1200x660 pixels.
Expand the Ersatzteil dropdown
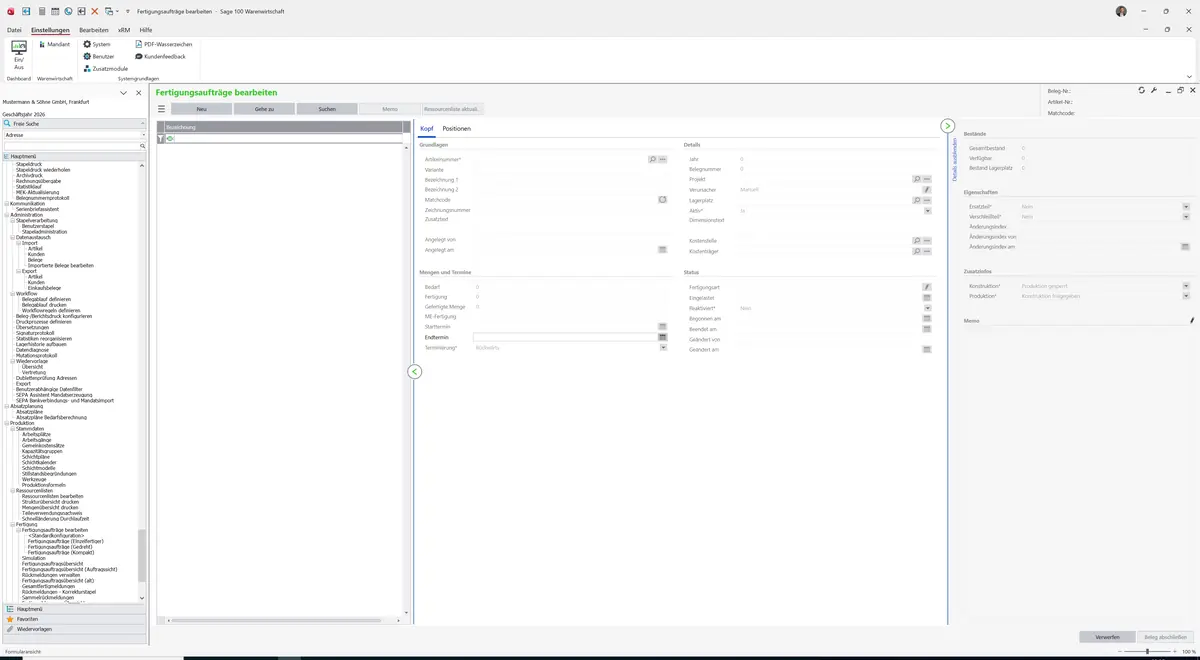(1186, 206)
